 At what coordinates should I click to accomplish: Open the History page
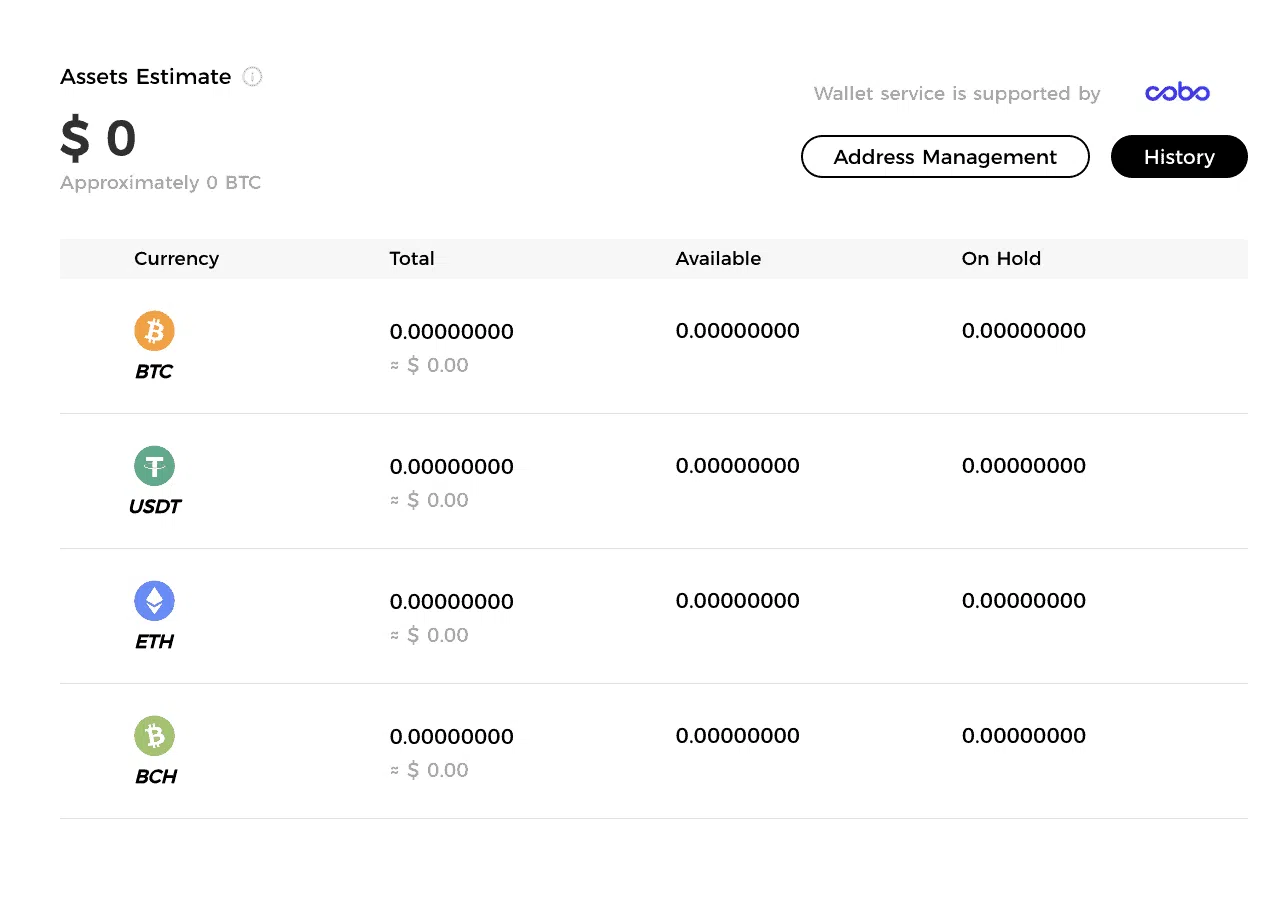[x=1179, y=157]
